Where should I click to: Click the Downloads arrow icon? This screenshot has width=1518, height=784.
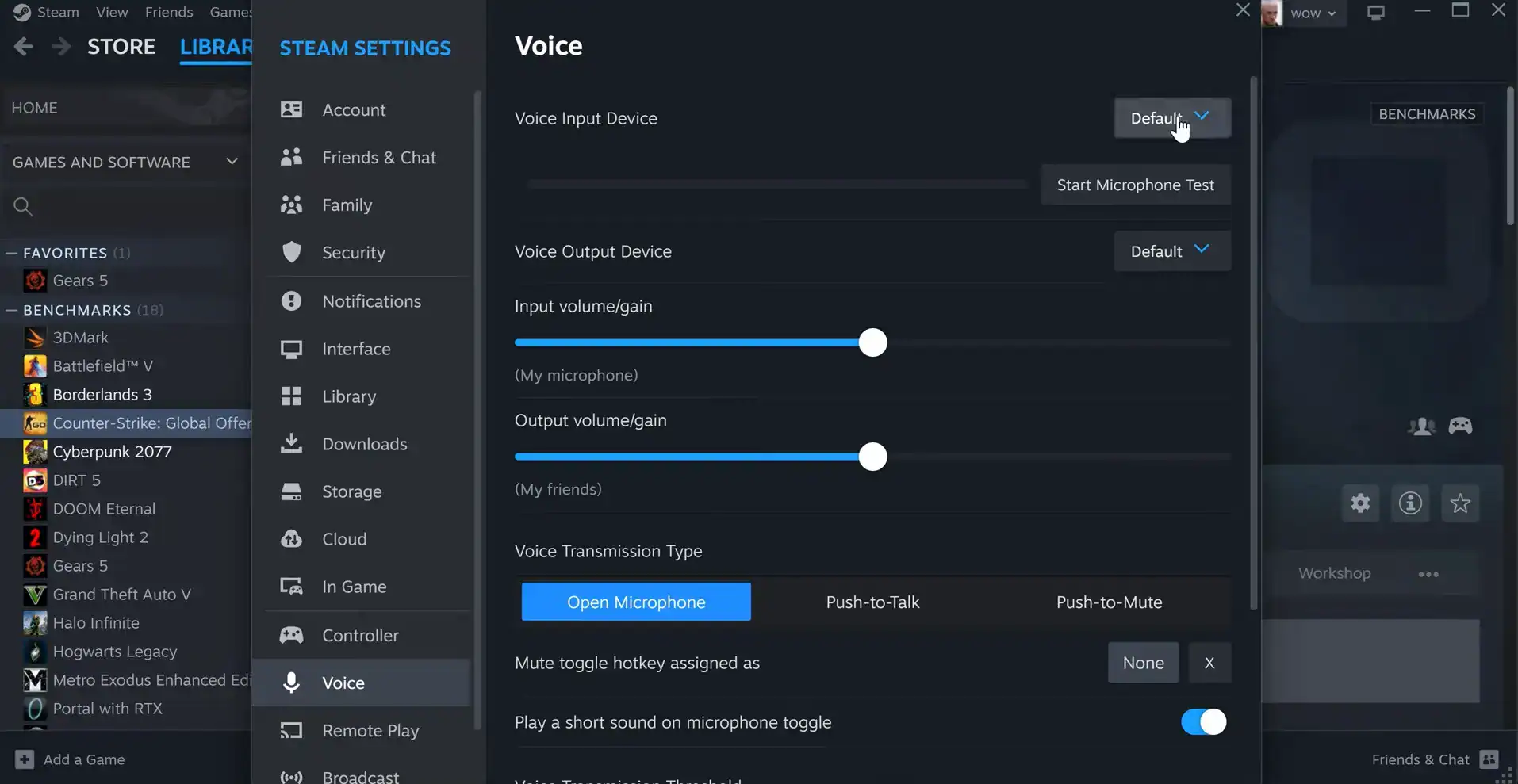click(291, 443)
